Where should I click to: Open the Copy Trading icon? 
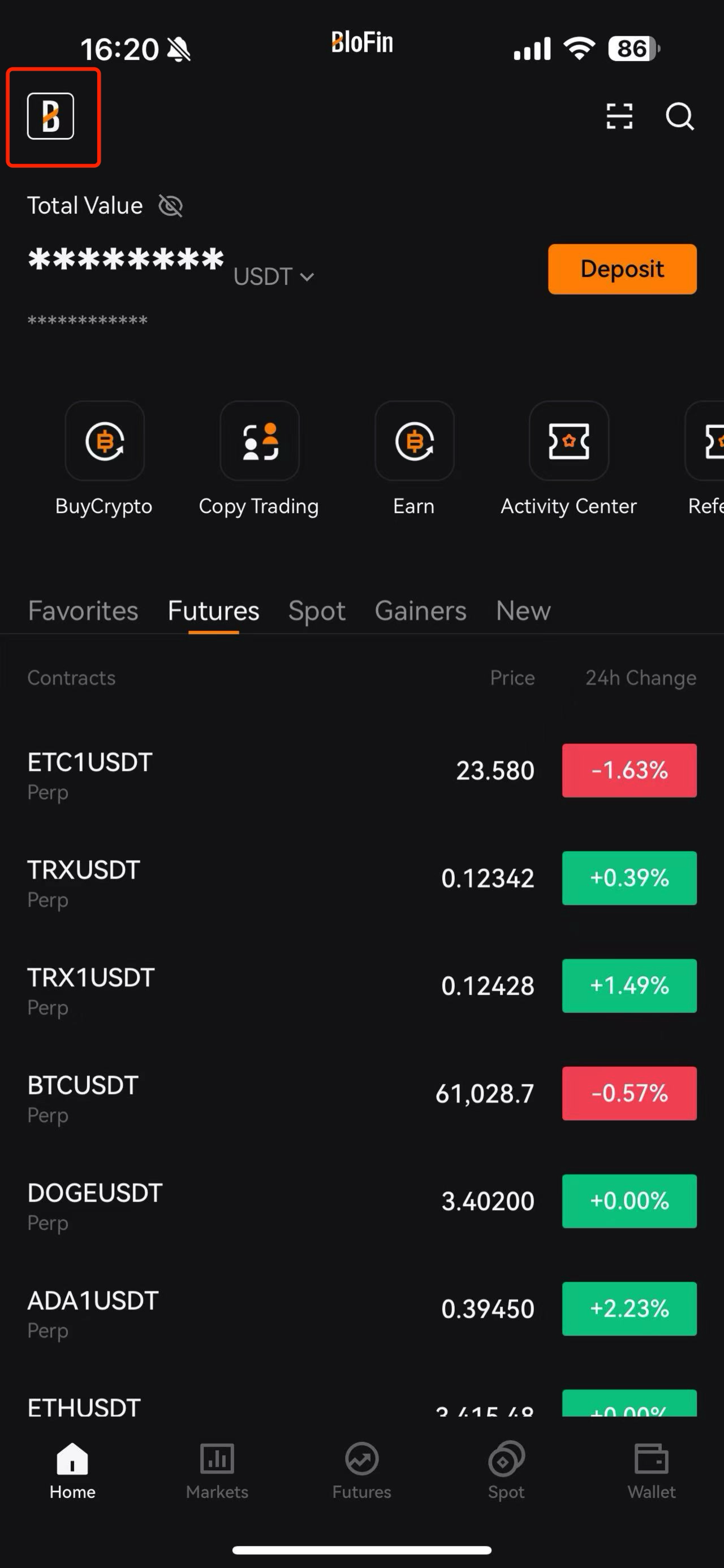260,441
